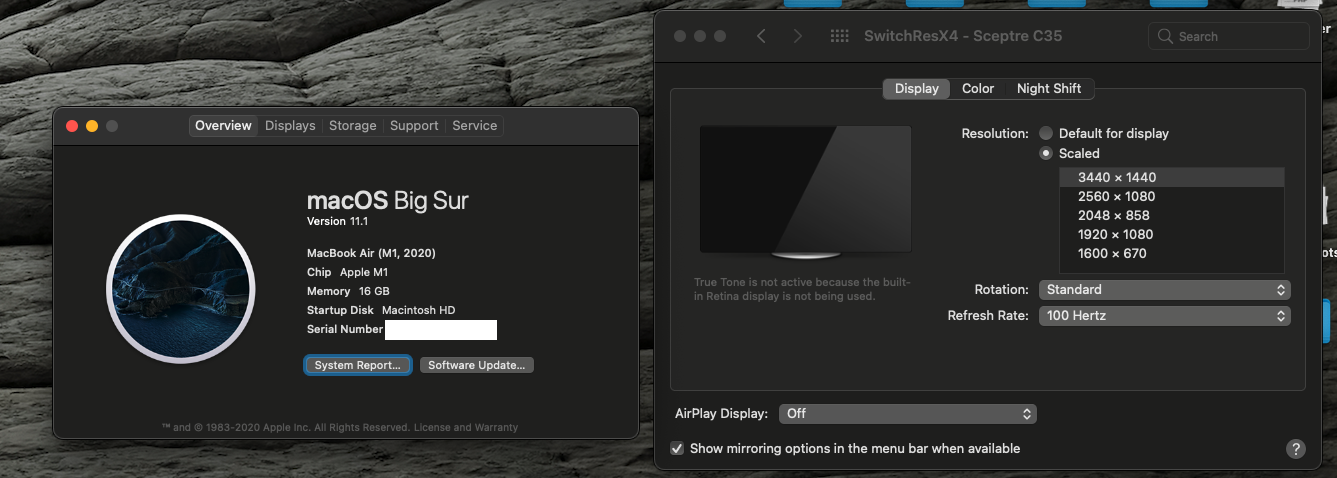This screenshot has width=1337, height=478.
Task: Select Default for display radio button
Action: 1046,133
